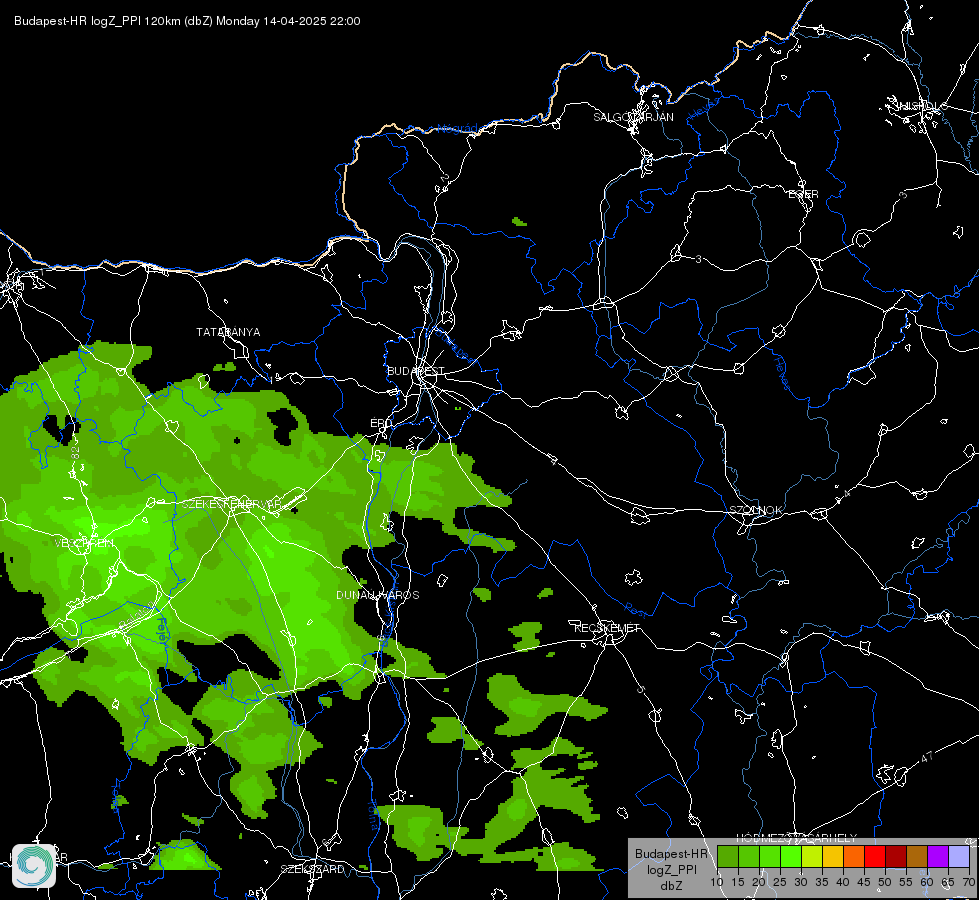Click the dbZ unit label in legend
The width and height of the screenshot is (979, 900).
pos(671,886)
